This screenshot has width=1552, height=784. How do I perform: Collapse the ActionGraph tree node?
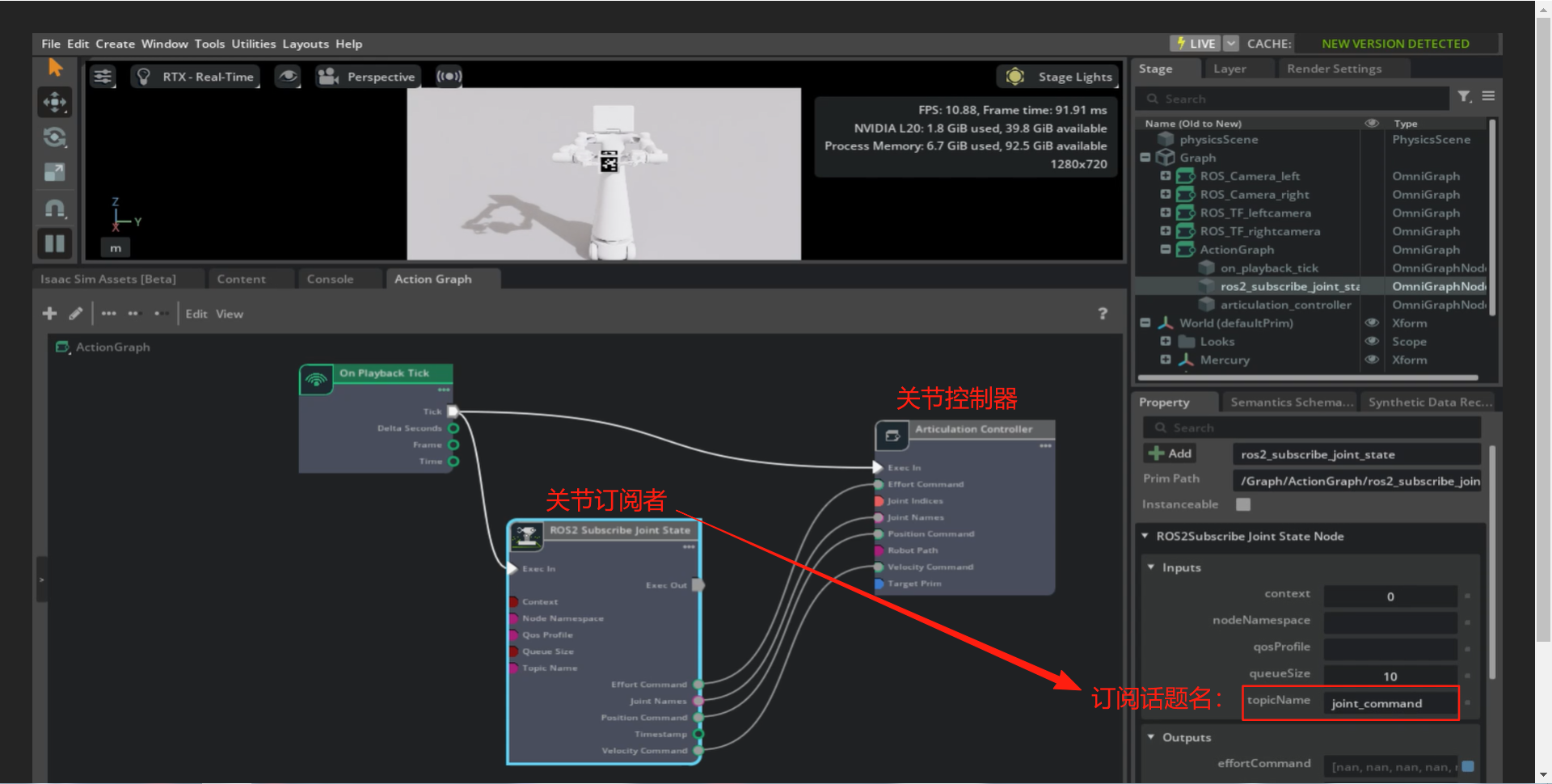[1166, 249]
